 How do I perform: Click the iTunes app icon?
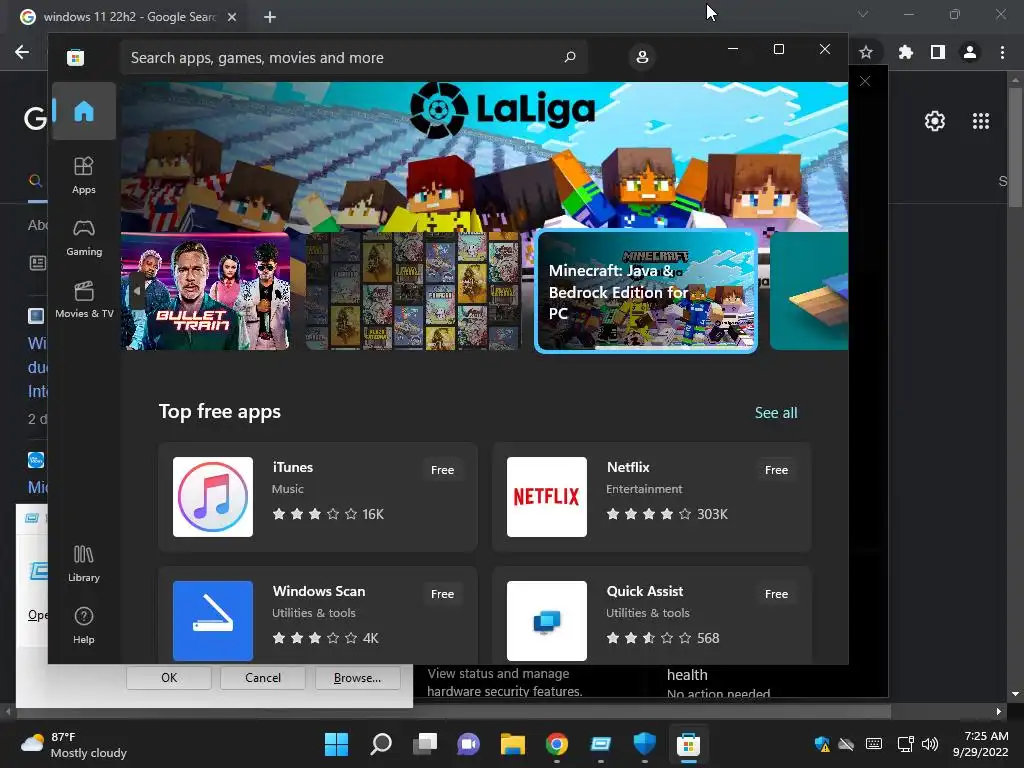(x=213, y=497)
